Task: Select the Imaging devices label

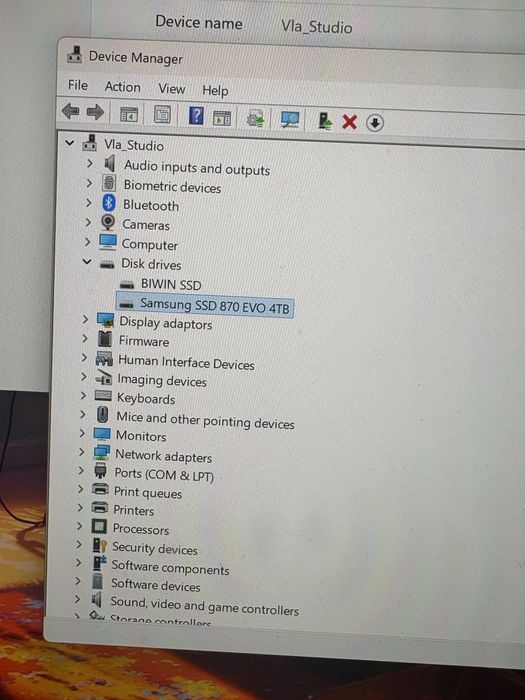Action: [x=162, y=381]
